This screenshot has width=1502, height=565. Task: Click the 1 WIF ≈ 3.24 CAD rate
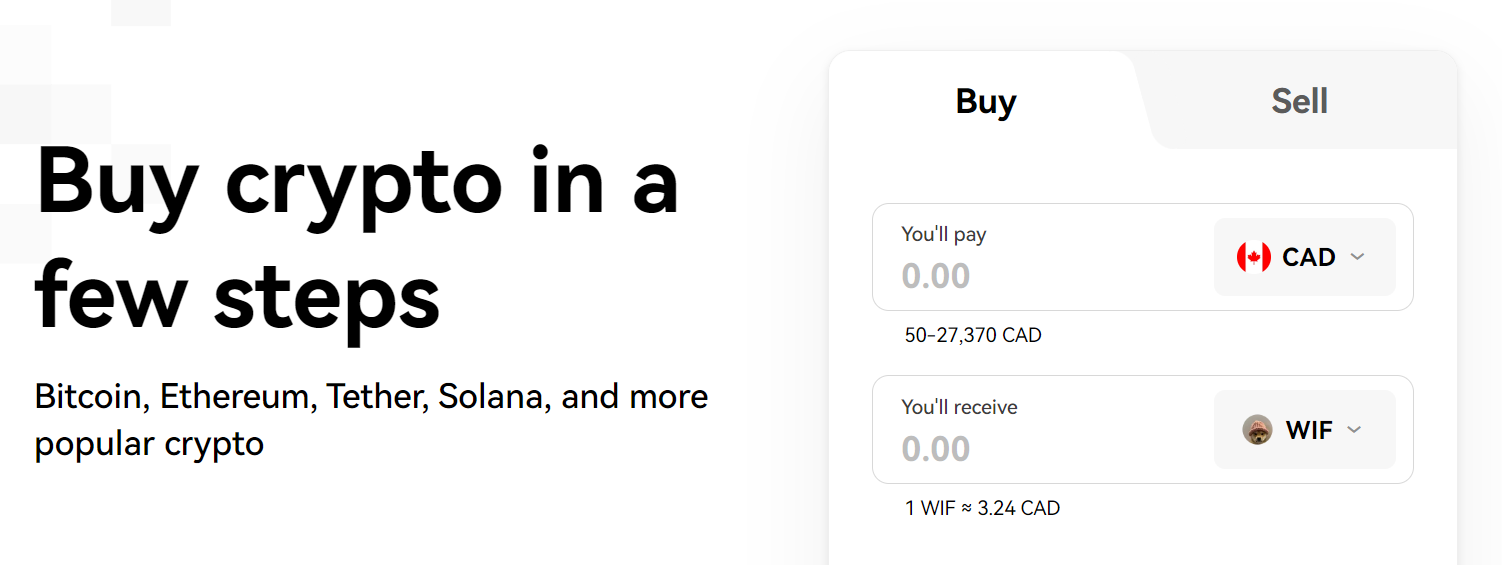(x=982, y=508)
